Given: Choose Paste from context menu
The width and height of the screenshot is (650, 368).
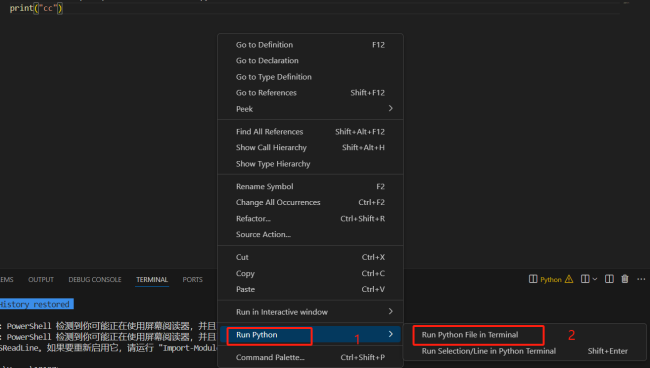Looking at the screenshot, I should [310, 289].
